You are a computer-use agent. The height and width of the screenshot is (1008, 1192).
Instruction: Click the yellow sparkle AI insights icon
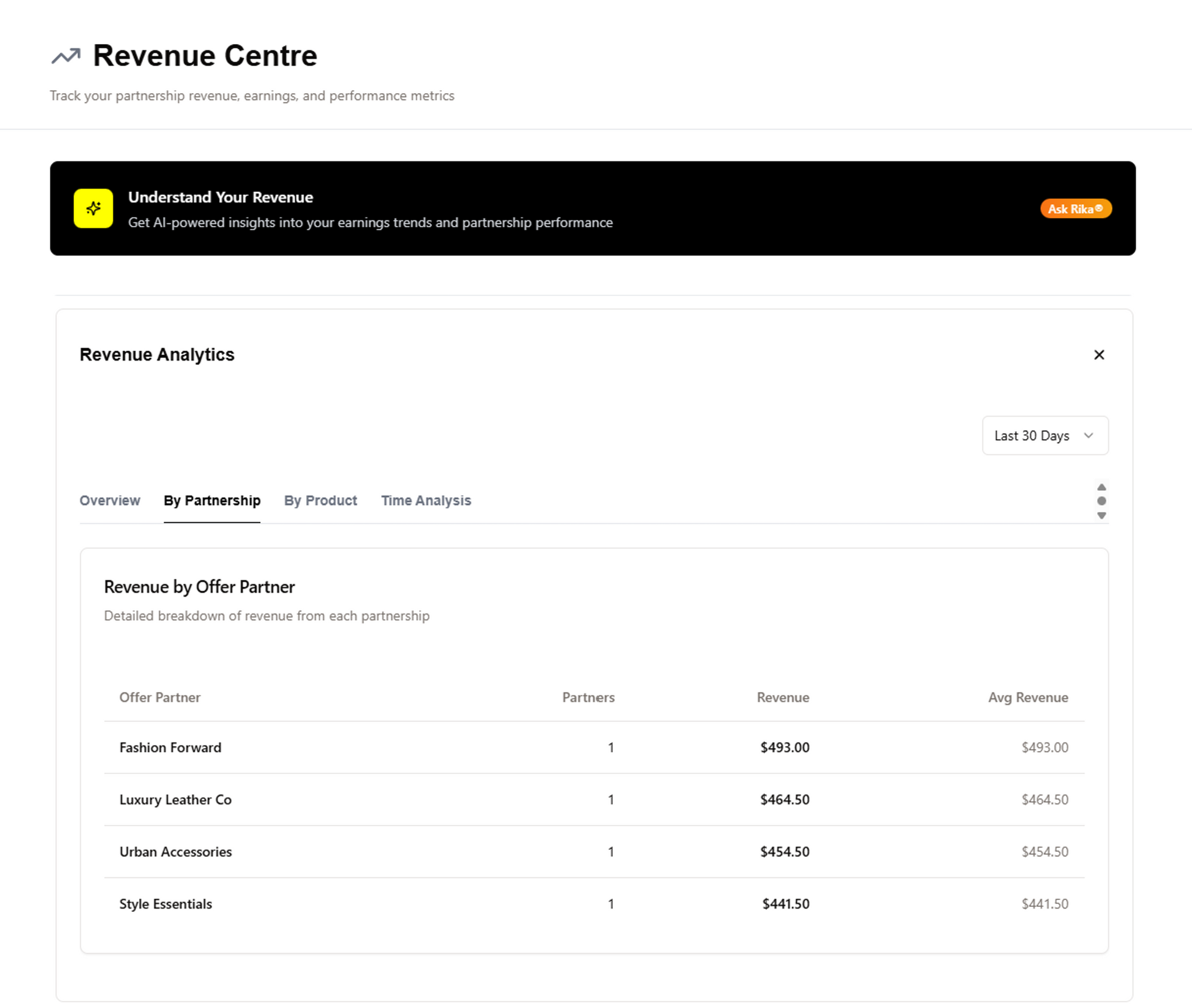pos(93,209)
